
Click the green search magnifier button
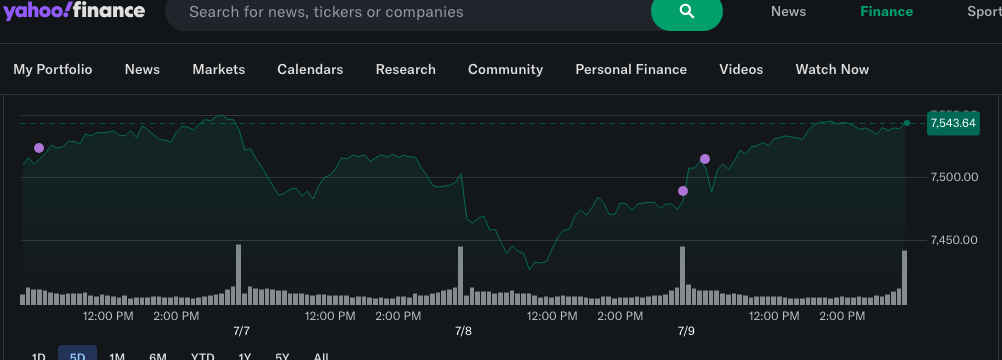(686, 12)
